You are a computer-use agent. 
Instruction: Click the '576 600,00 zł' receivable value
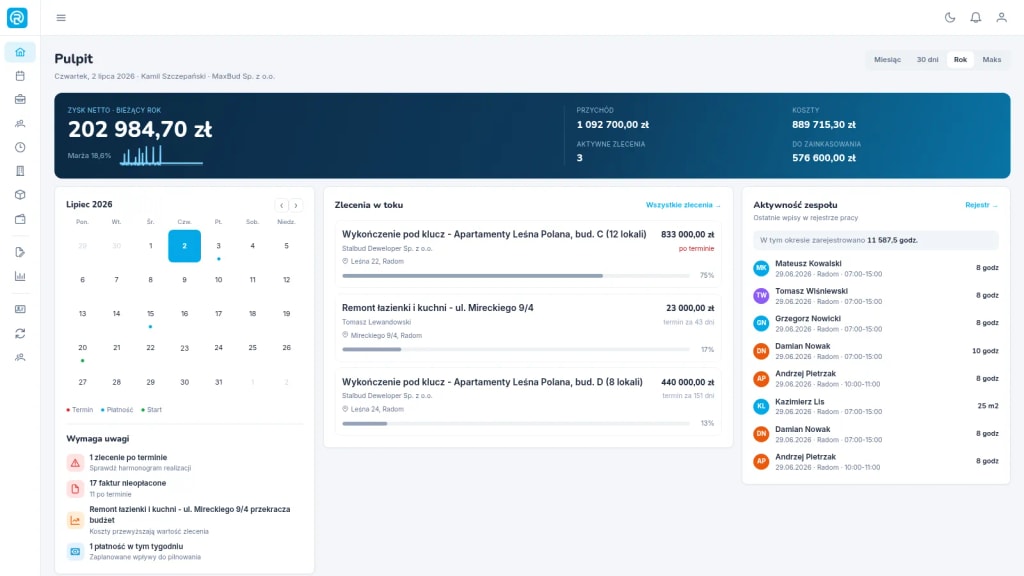coord(824,158)
